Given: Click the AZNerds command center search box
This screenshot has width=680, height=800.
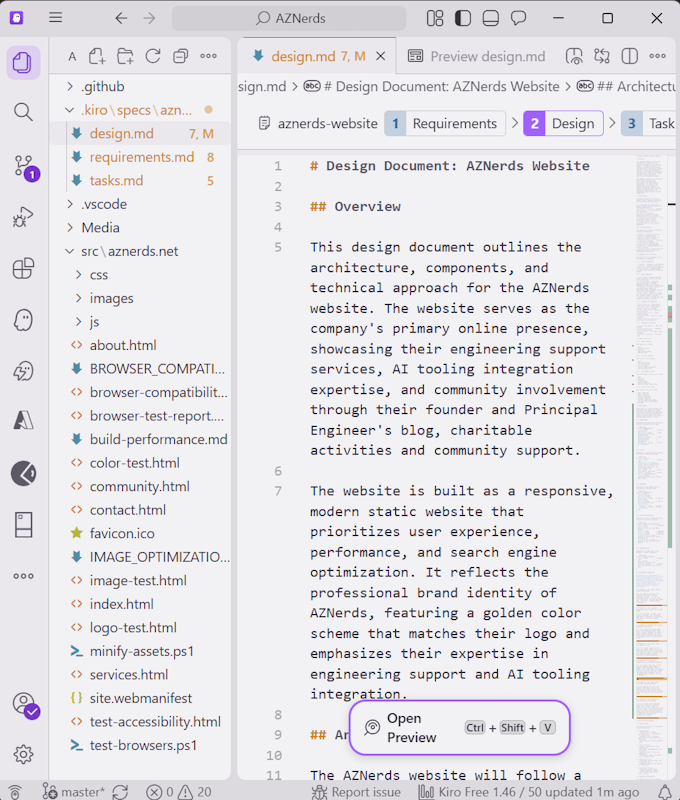Looking at the screenshot, I should point(289,18).
